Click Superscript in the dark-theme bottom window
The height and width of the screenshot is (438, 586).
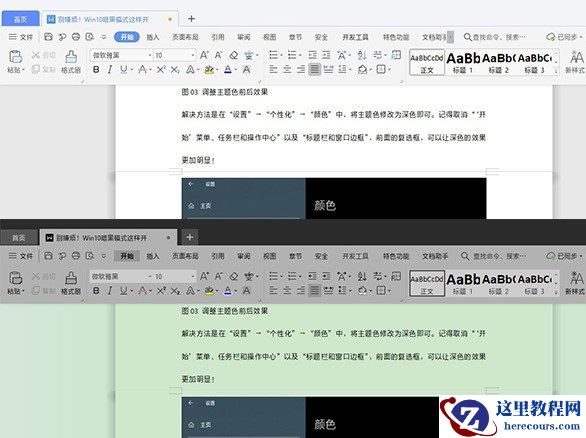[x=161, y=290]
